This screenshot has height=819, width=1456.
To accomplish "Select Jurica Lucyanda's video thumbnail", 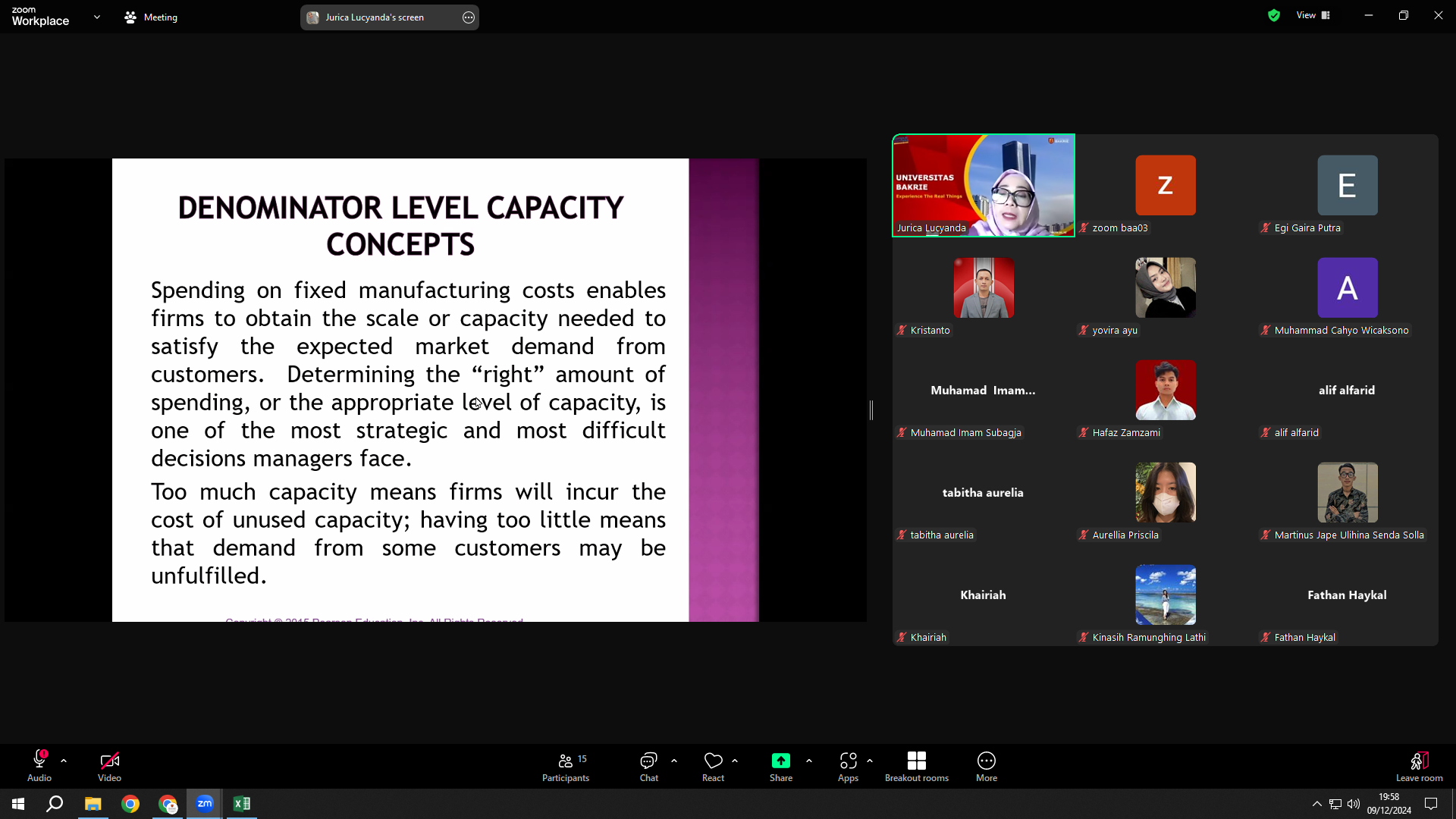I will click(984, 186).
